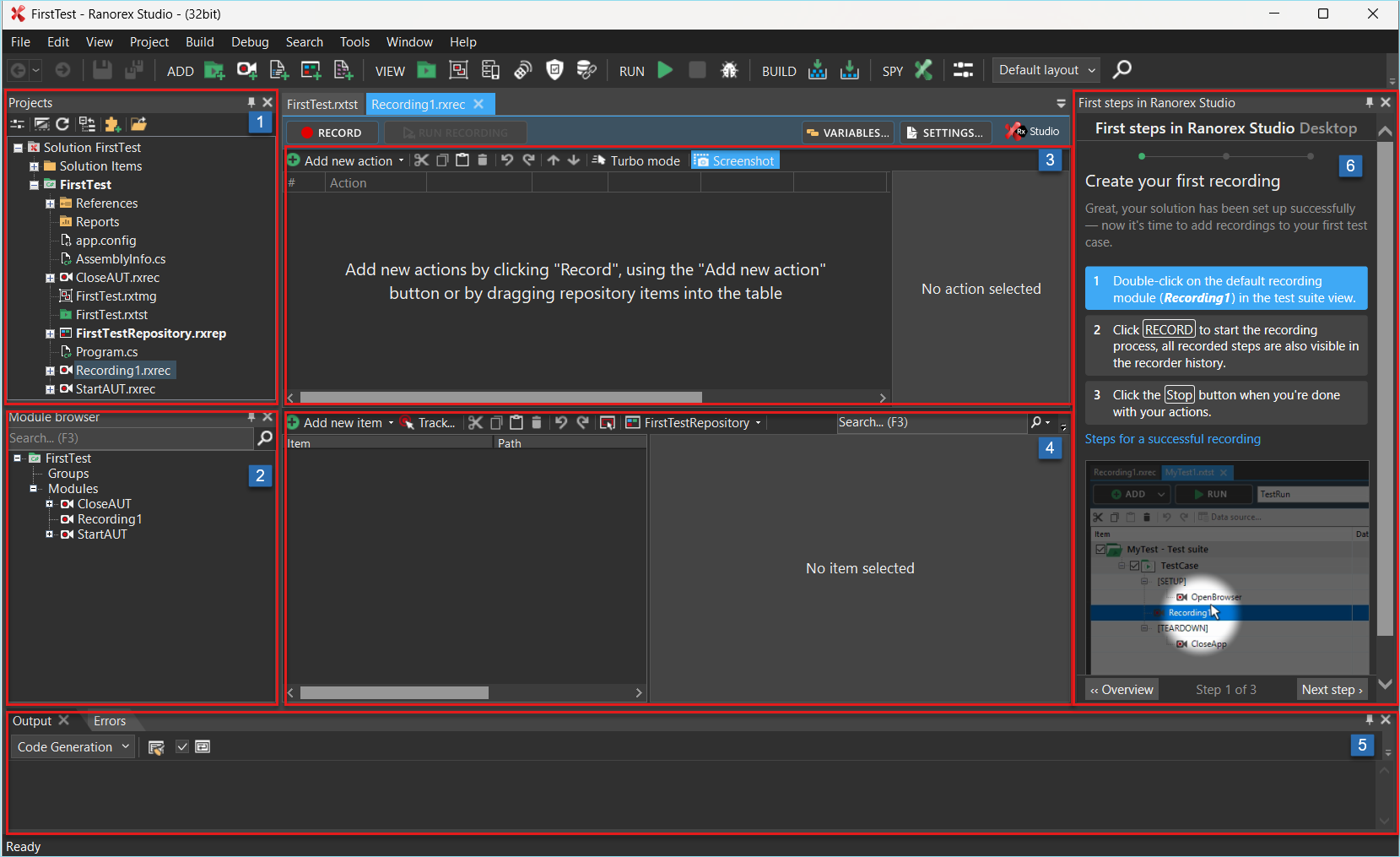Click the repository Search (F3) field

click(x=931, y=422)
